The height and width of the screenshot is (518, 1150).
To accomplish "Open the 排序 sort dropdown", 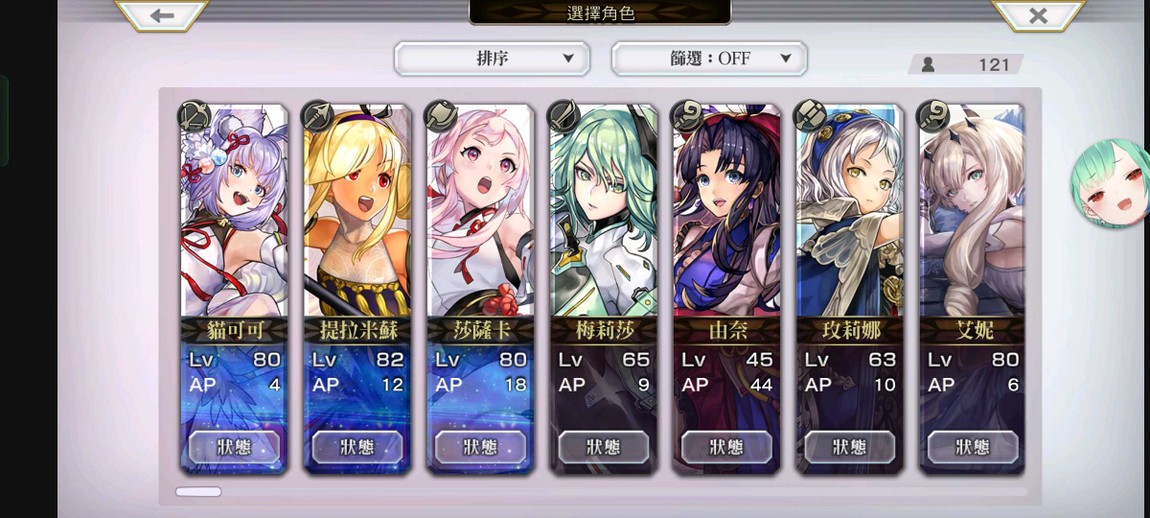I will click(x=492, y=59).
